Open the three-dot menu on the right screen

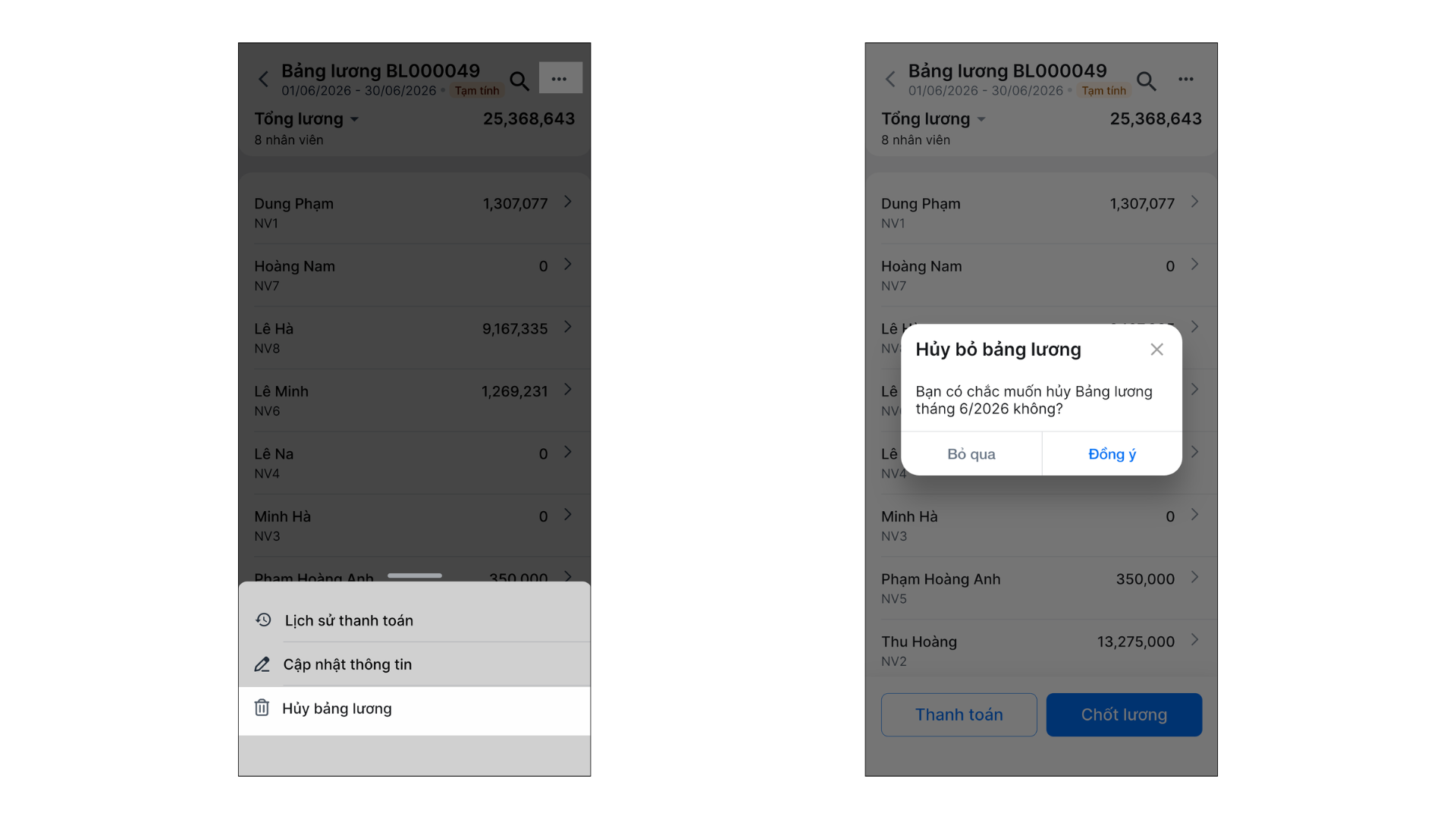pyautogui.click(x=1186, y=79)
